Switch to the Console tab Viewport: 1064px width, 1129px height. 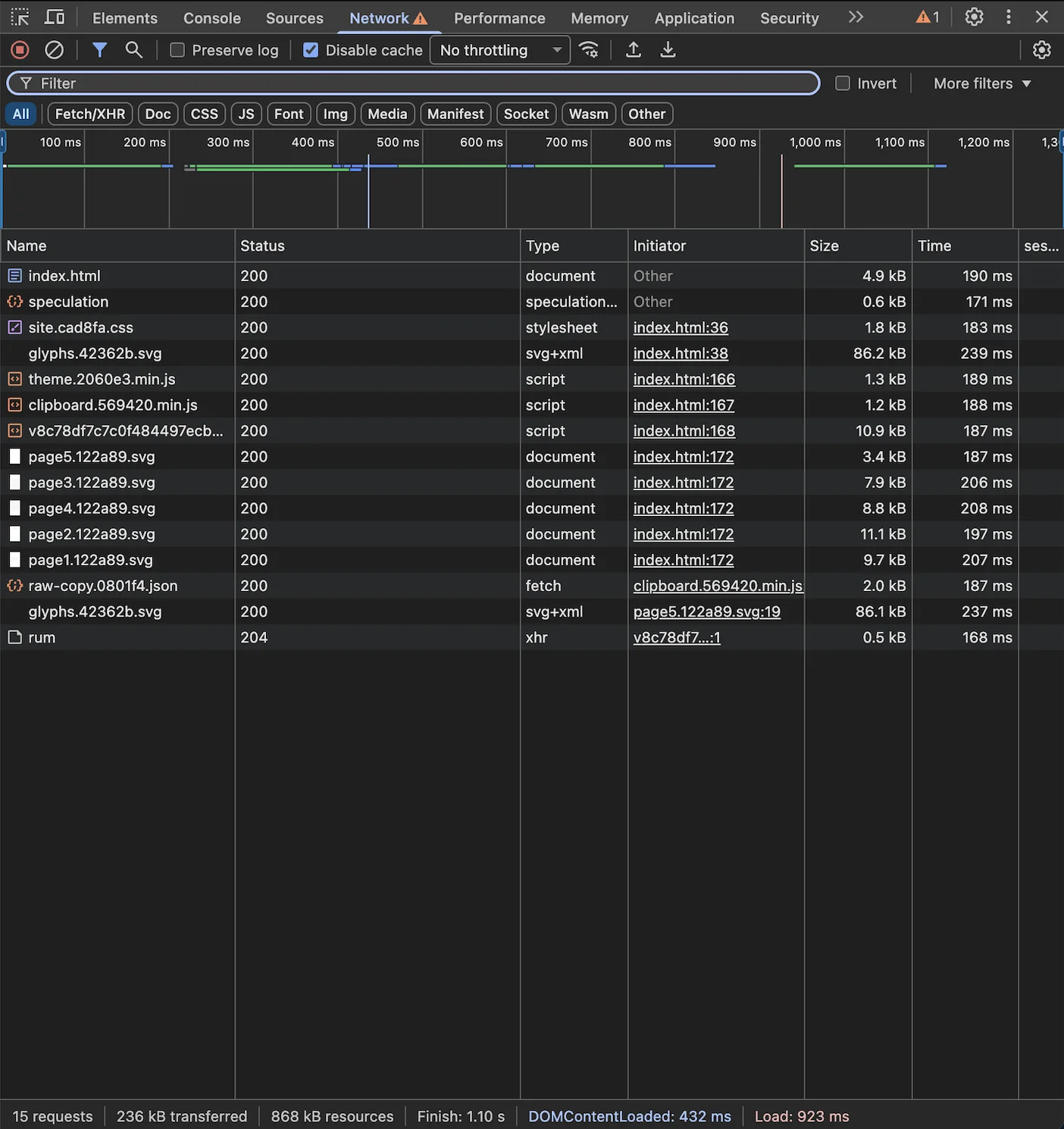pos(212,17)
